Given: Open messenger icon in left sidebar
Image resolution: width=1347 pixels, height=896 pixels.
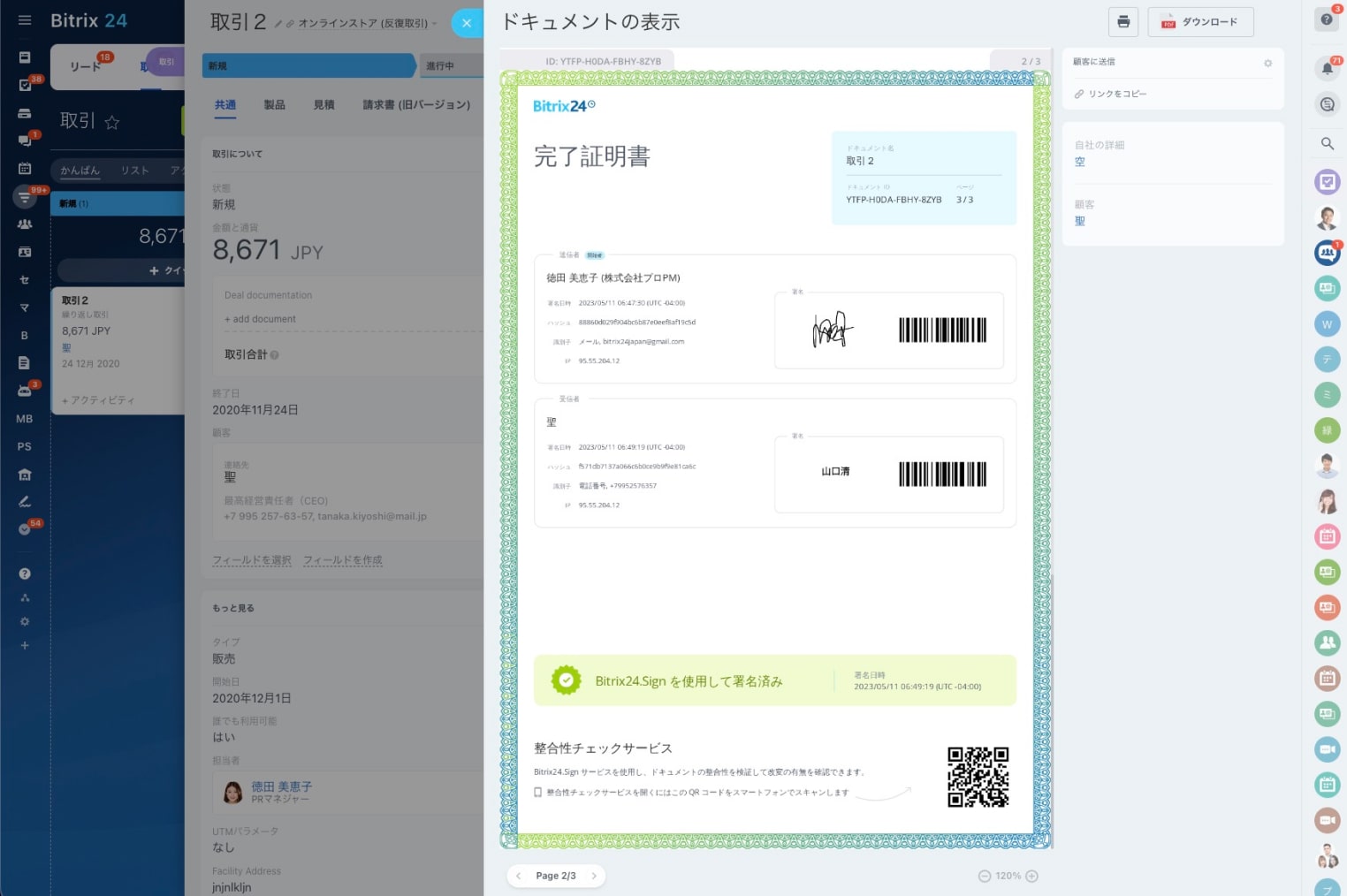Looking at the screenshot, I should 25,140.
